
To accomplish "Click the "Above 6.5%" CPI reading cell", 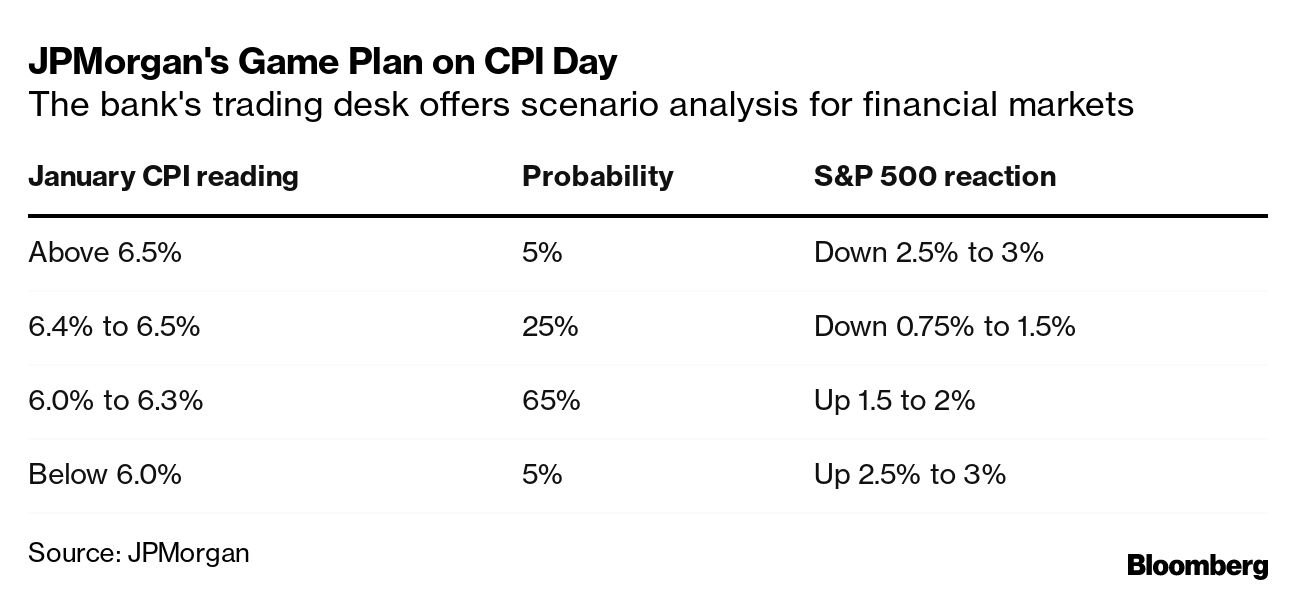I will point(105,252).
